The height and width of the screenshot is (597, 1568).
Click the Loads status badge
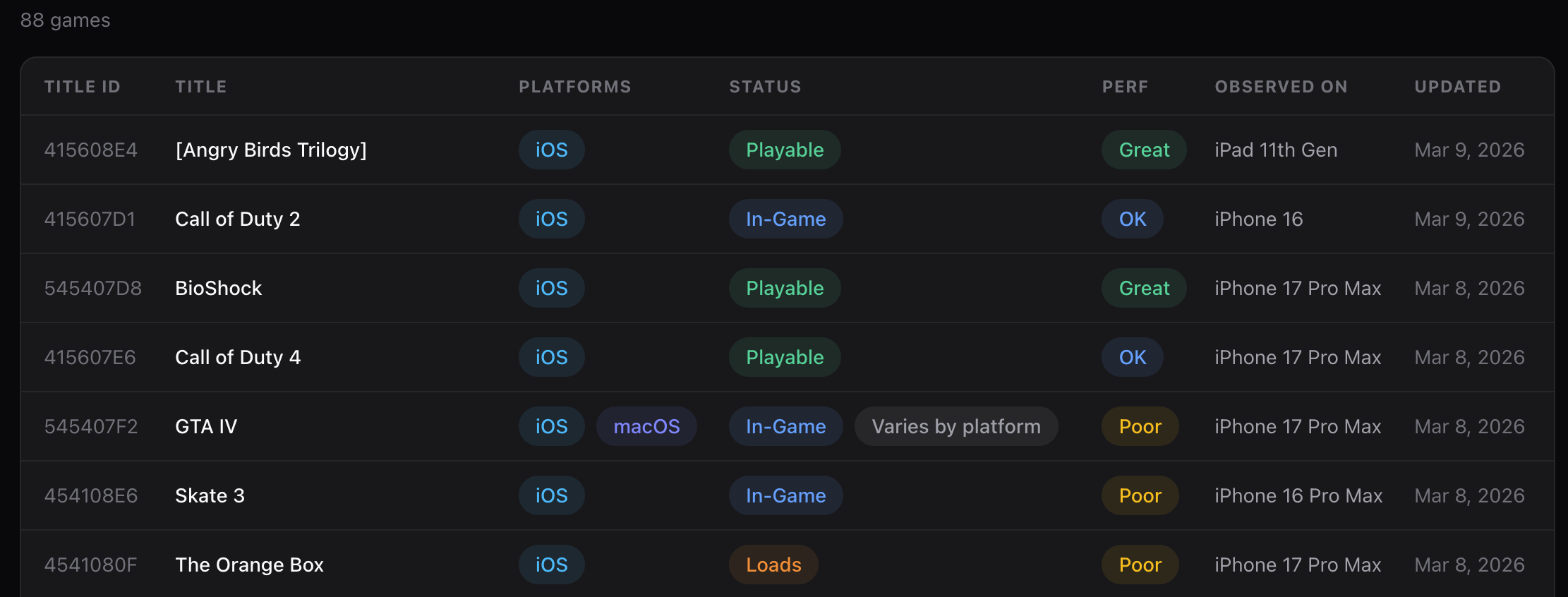[x=773, y=565]
